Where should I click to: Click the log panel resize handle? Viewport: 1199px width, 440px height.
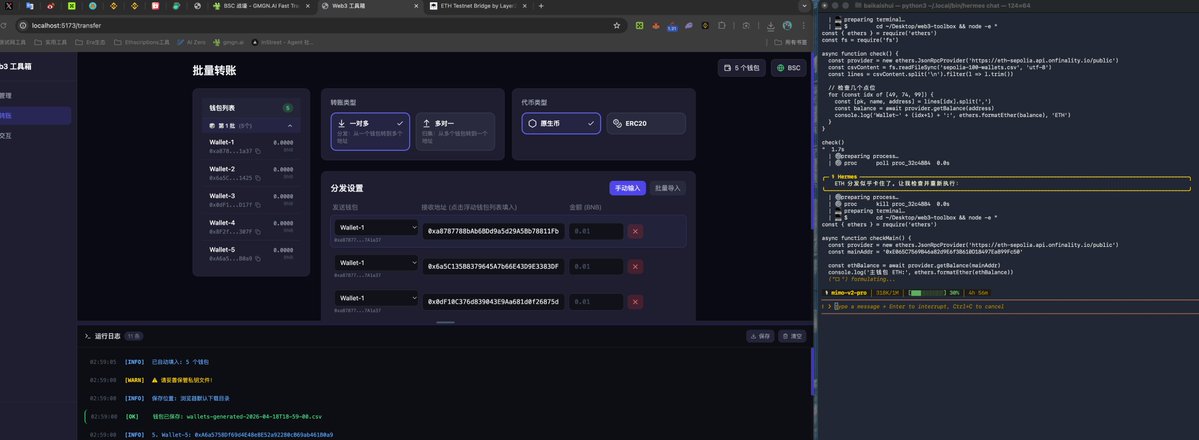[445, 322]
